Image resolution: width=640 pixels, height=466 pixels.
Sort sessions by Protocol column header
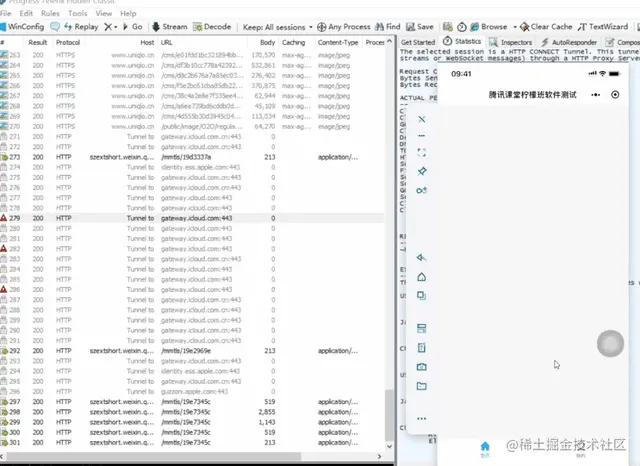coord(68,42)
